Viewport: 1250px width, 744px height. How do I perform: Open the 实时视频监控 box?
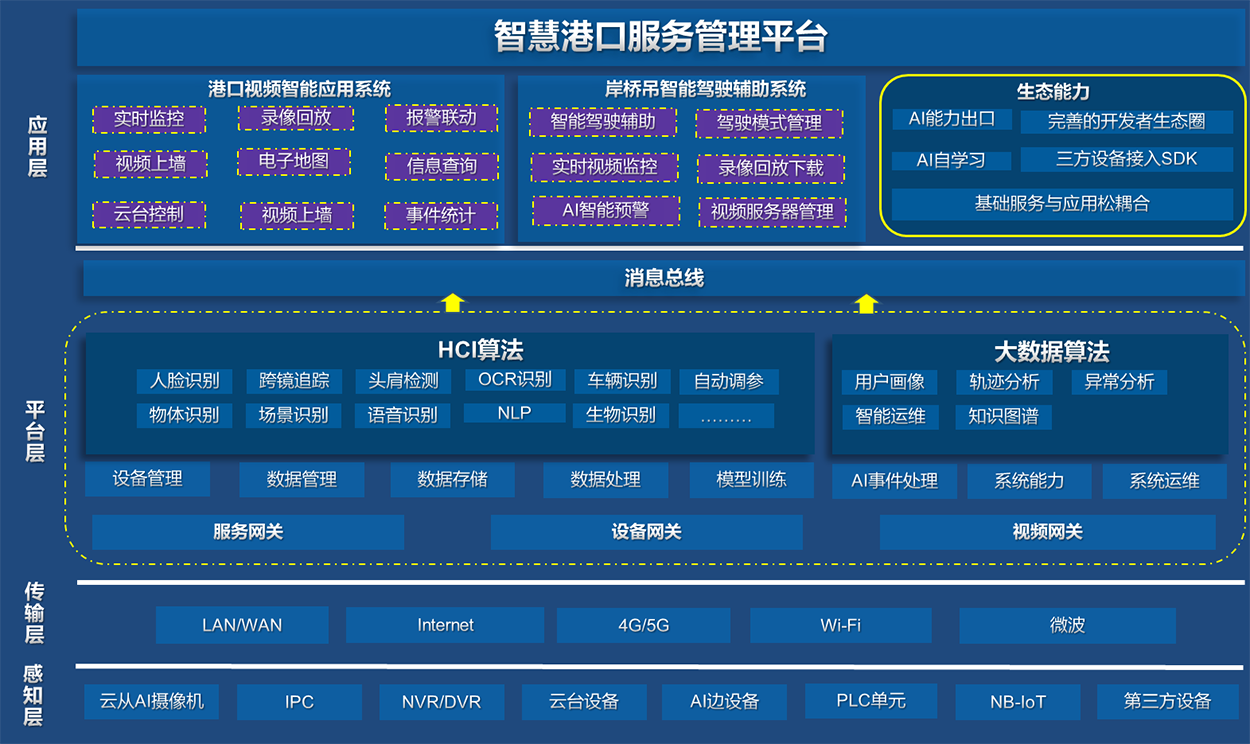click(x=604, y=167)
